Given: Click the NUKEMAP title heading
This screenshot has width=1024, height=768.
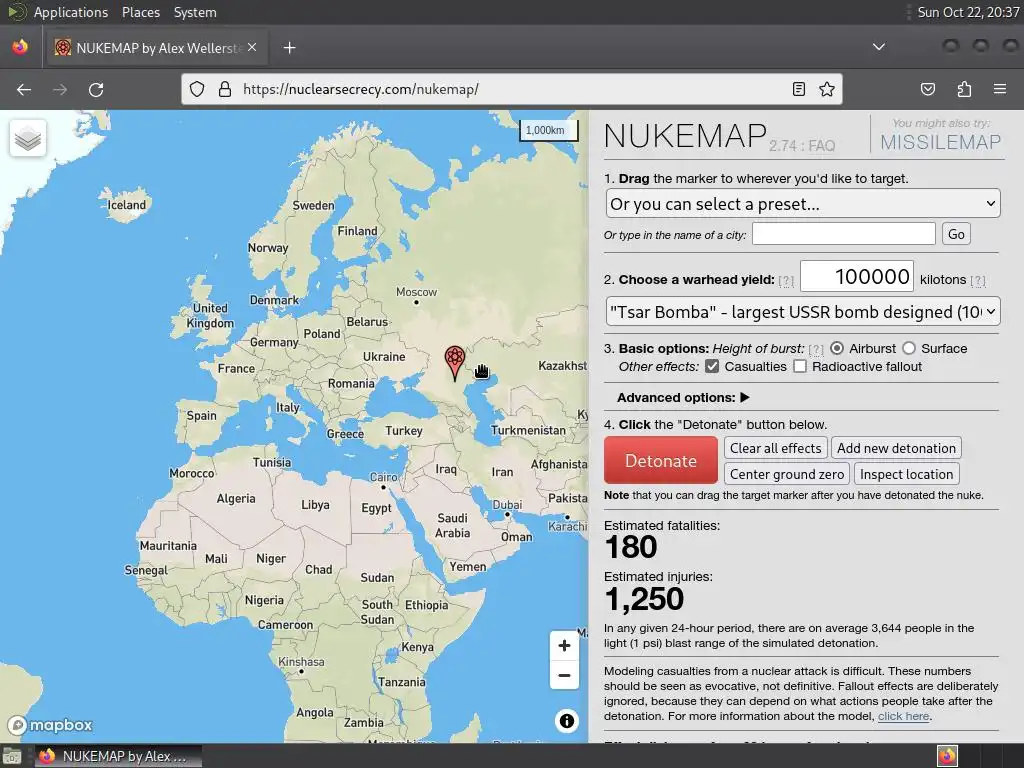Looking at the screenshot, I should pyautogui.click(x=685, y=136).
